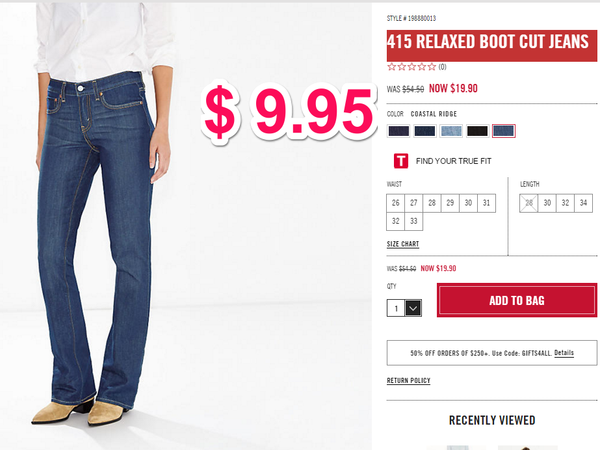Select the first dark navy color swatch
The image size is (600, 450).
pos(399,131)
